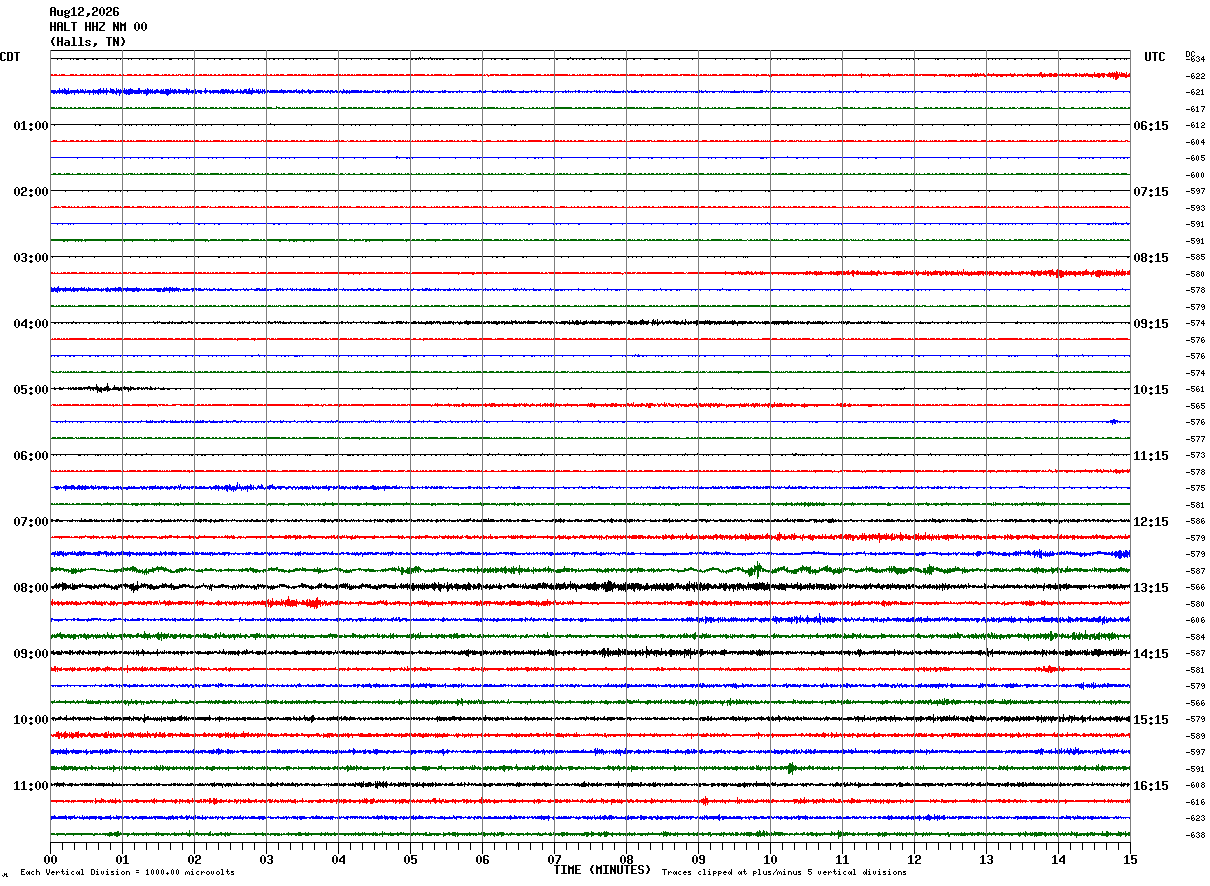Click the 16:15 UTC time label
This screenshot has height=886, width=1210.
click(x=1151, y=785)
